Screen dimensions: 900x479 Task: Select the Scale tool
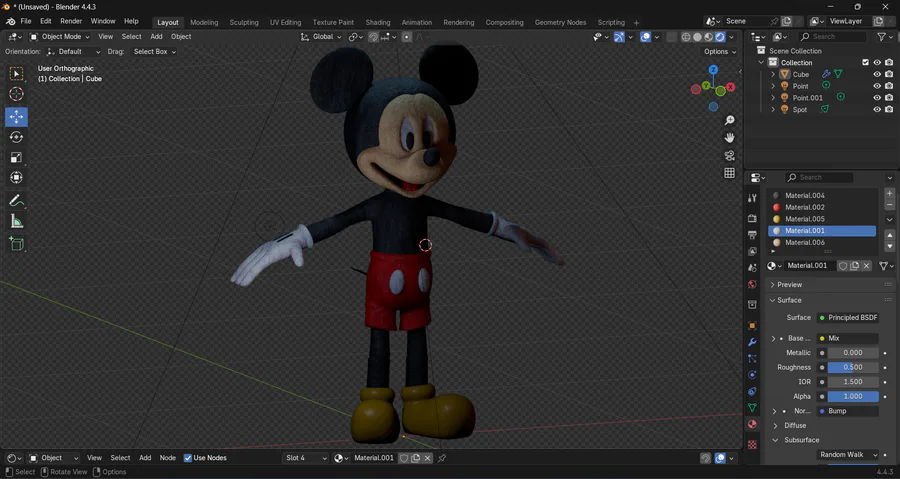click(16, 157)
